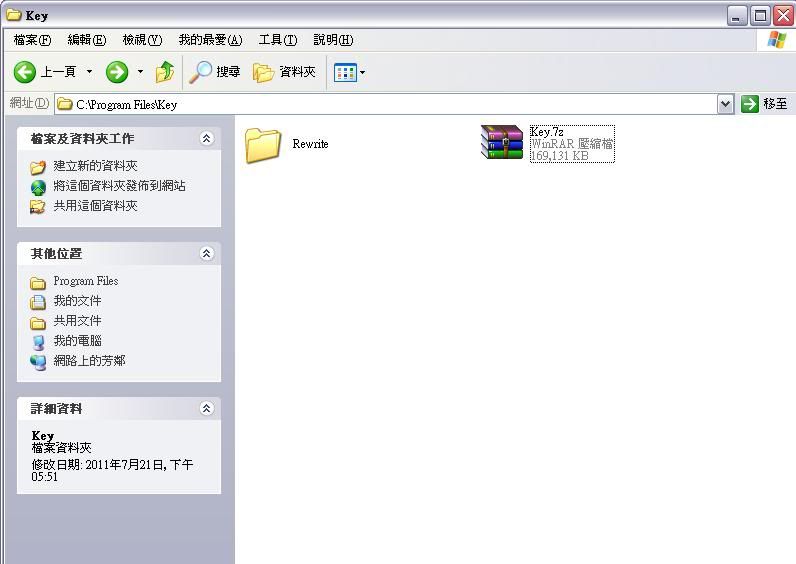Go to 我的電腦 from other places
The height and width of the screenshot is (564, 796).
pyautogui.click(x=77, y=341)
